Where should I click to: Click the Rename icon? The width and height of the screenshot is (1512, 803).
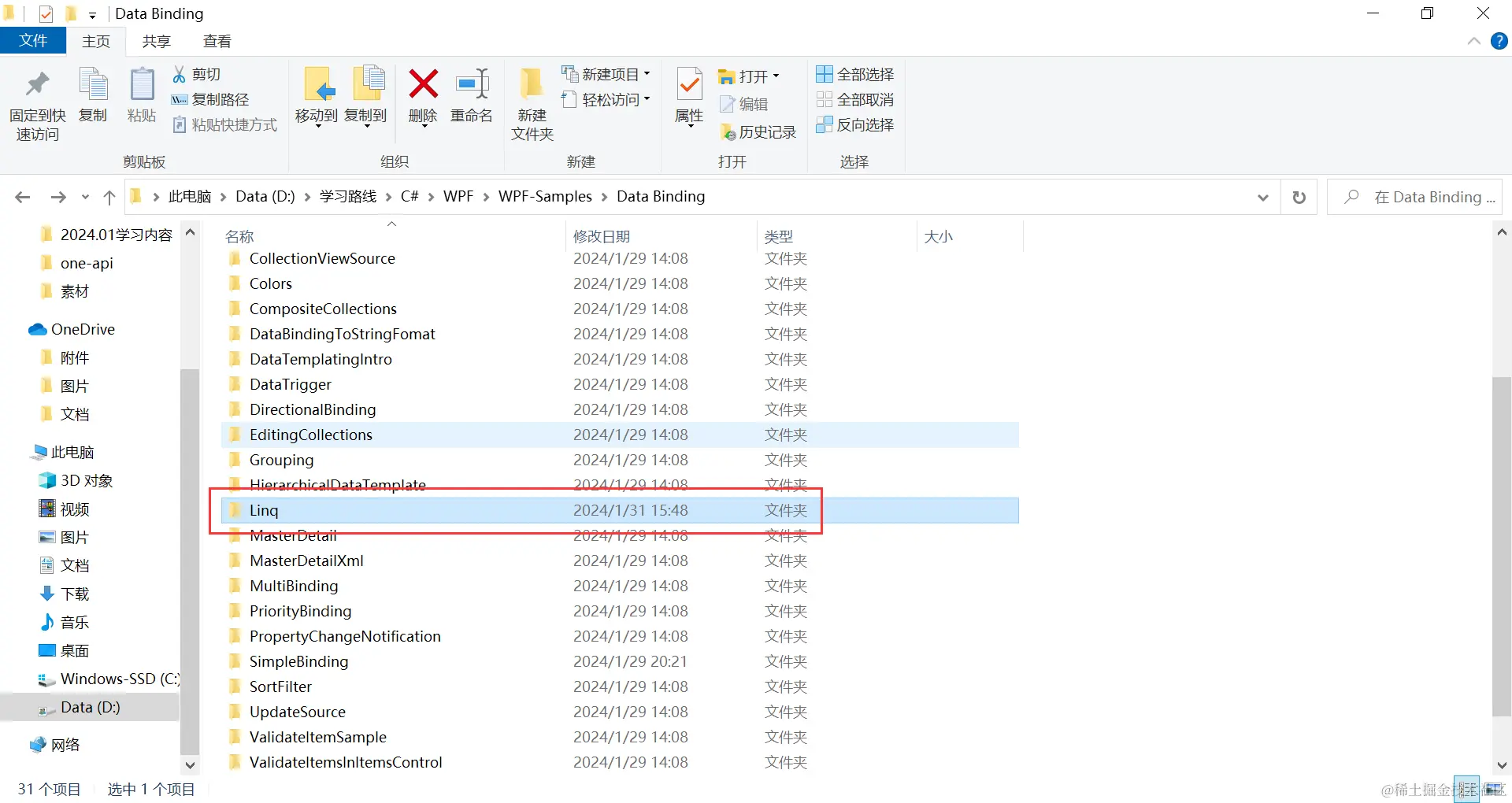(472, 83)
